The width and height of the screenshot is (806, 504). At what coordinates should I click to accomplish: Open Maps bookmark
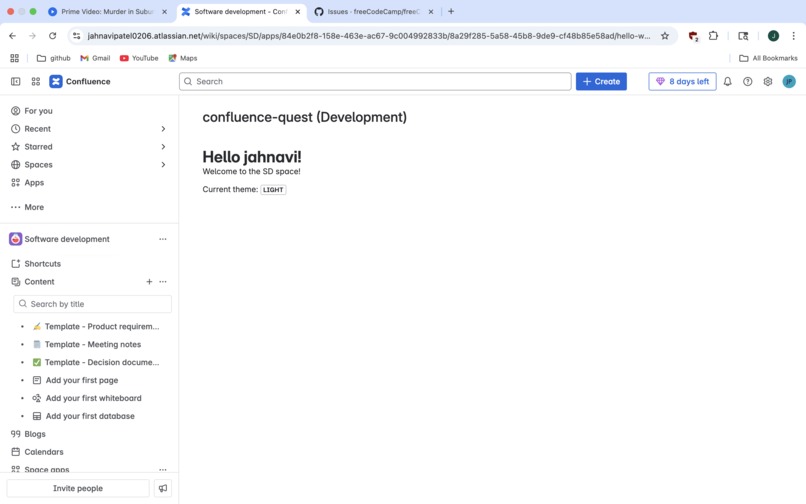[x=183, y=58]
